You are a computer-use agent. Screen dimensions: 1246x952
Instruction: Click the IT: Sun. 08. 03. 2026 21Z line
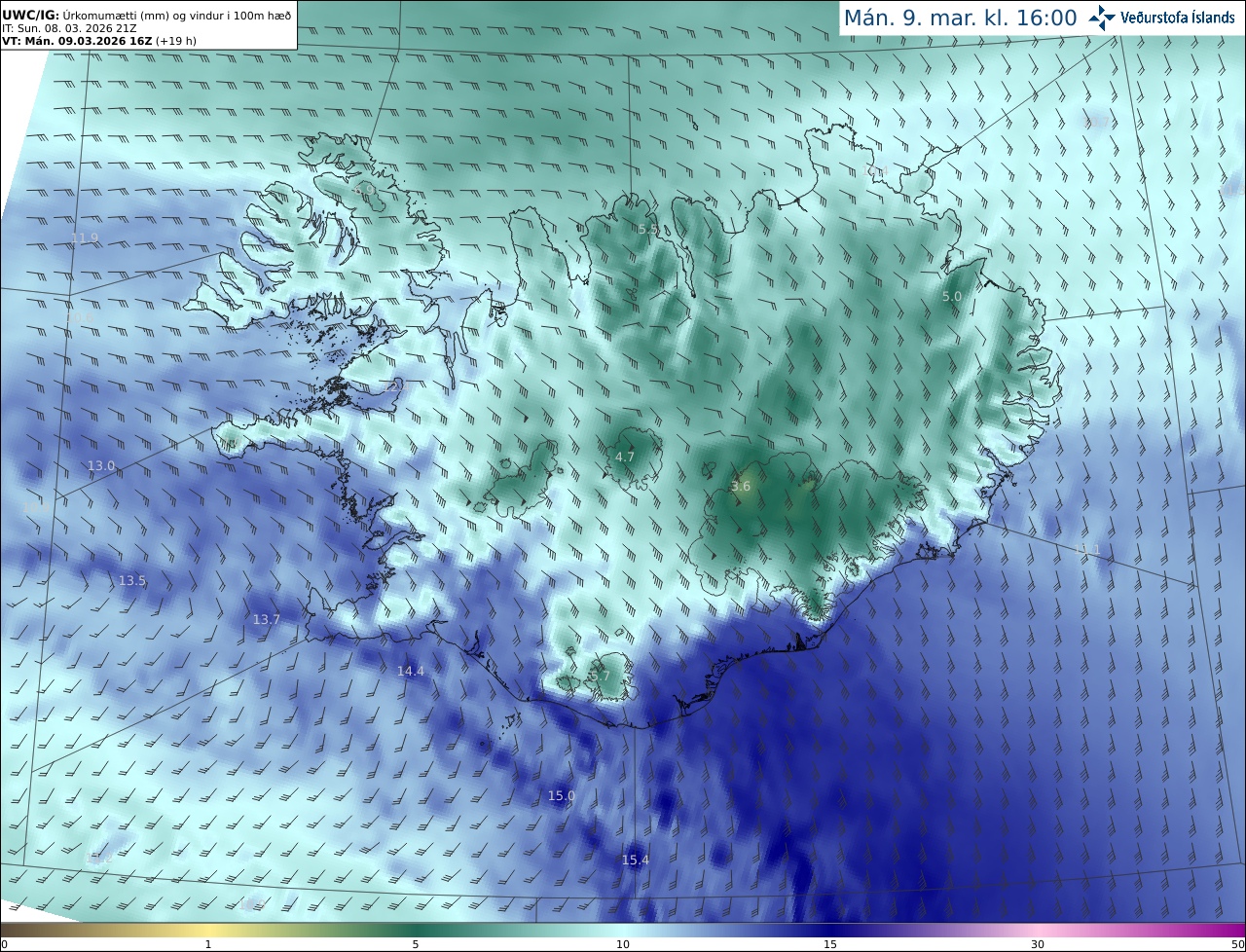click(69, 28)
